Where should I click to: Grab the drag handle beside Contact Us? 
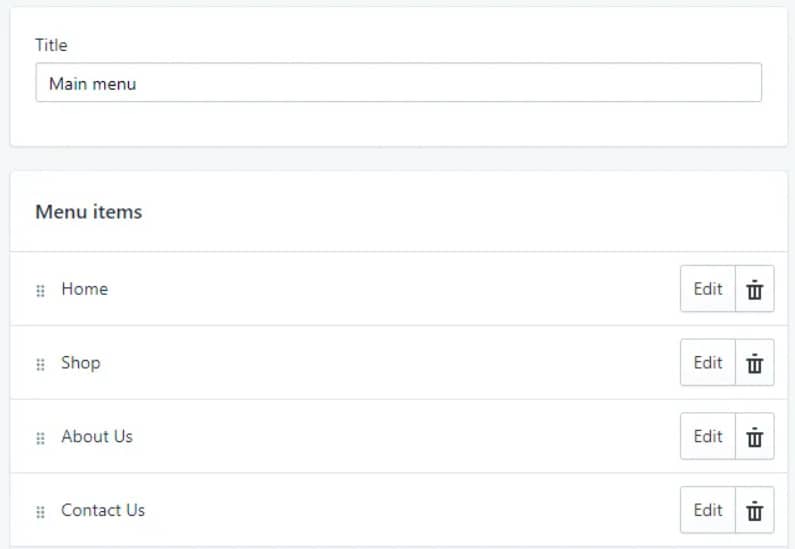coord(41,511)
